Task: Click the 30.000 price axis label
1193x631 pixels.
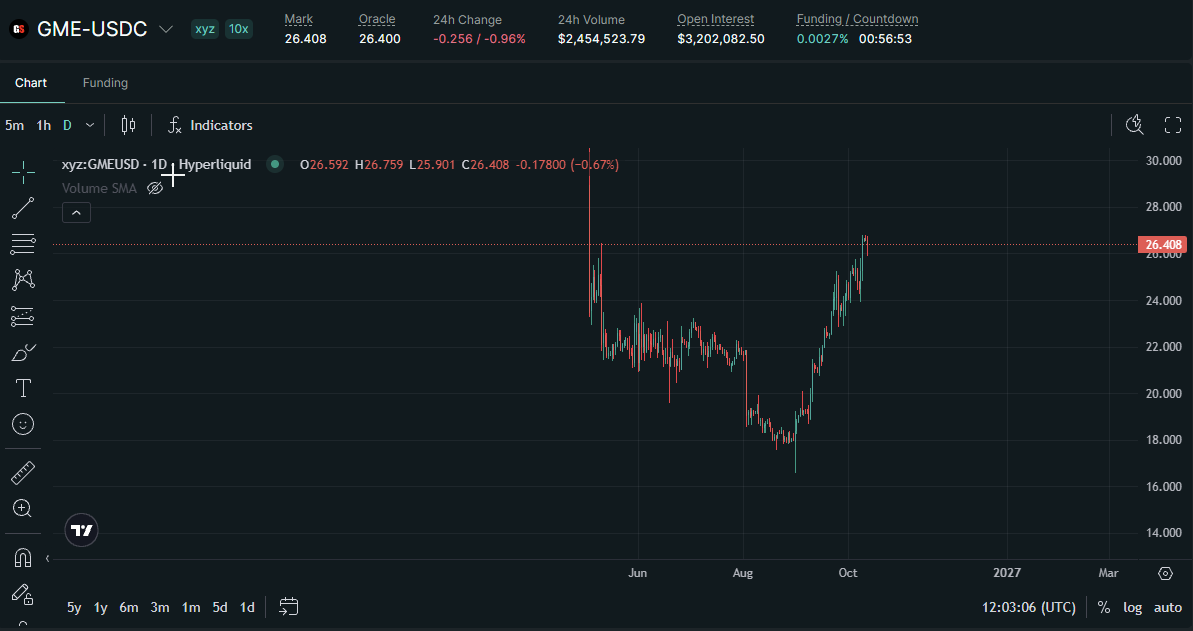Action: (x=1163, y=161)
